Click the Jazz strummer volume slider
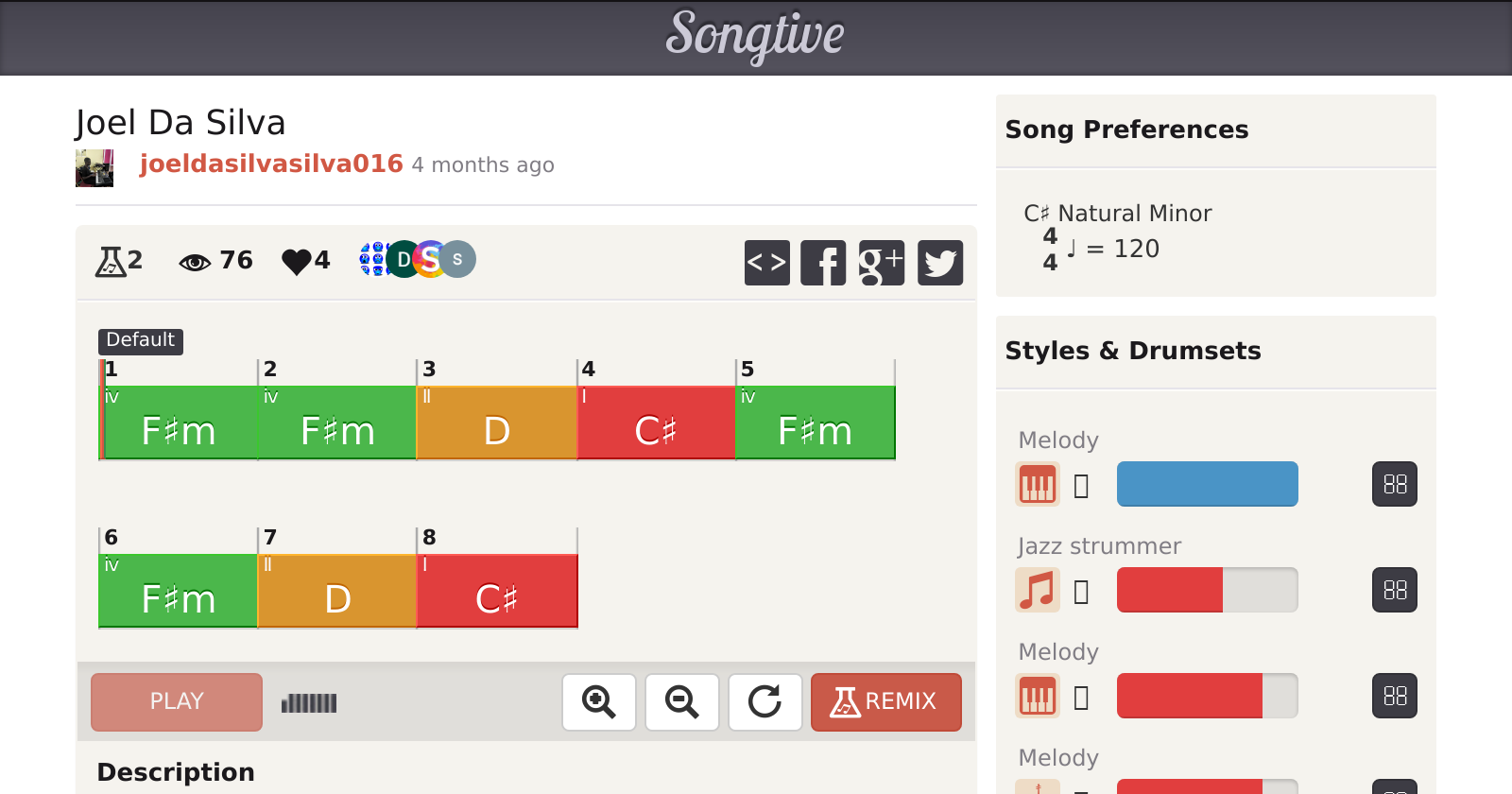Viewport: 1512px width, 794px height. (1207, 591)
